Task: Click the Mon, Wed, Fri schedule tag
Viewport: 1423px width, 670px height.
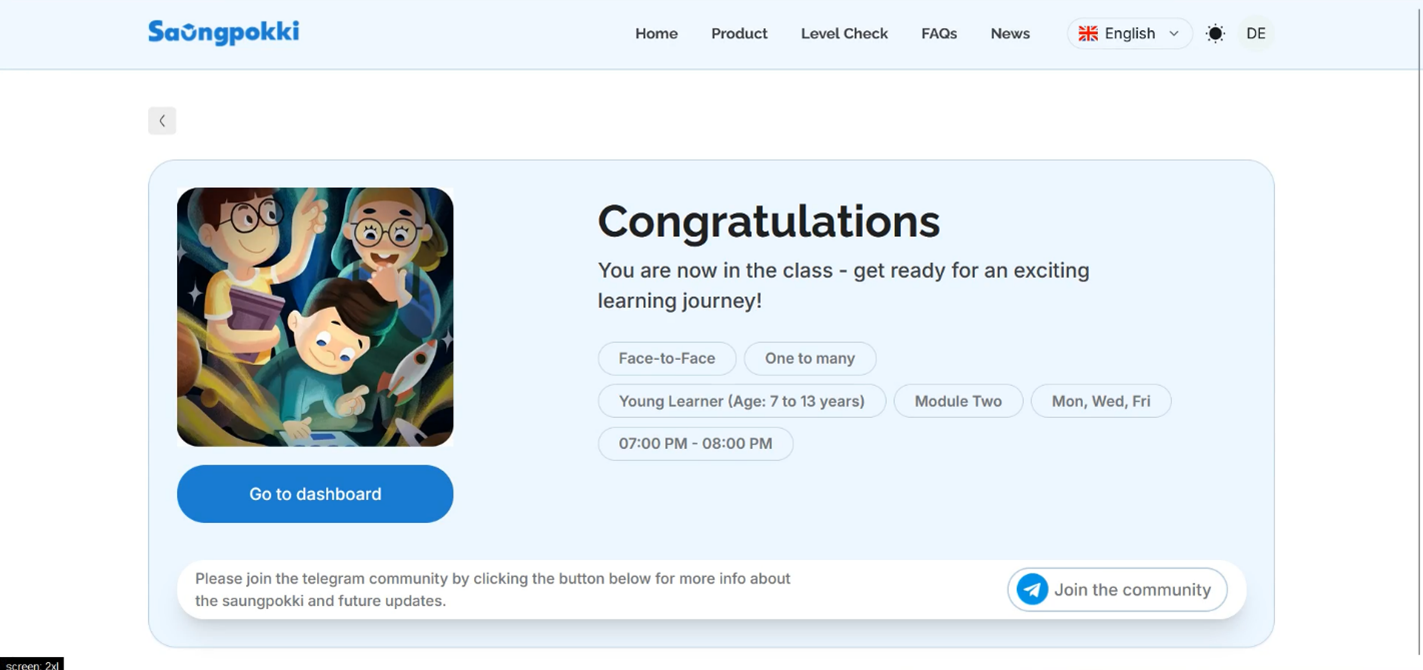Action: (x=1101, y=401)
